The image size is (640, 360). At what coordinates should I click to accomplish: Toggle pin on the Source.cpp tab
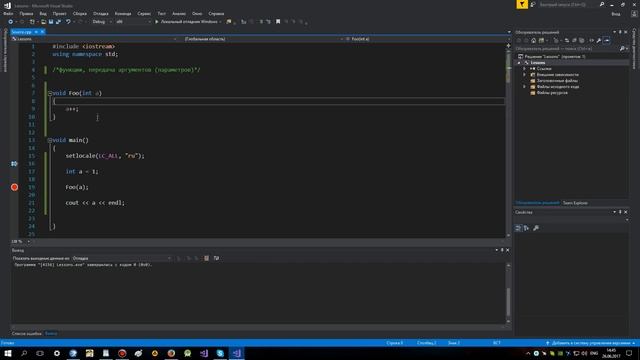click(x=36, y=32)
